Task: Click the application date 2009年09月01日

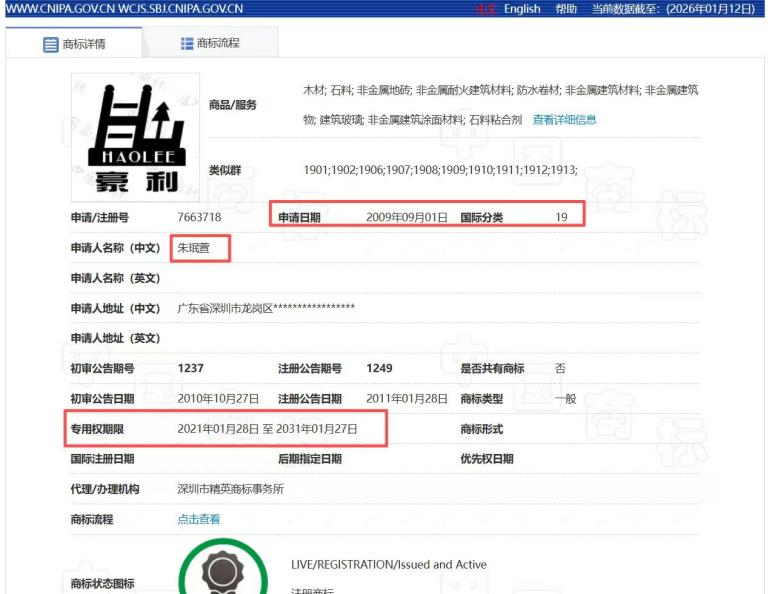Action: coord(406,217)
